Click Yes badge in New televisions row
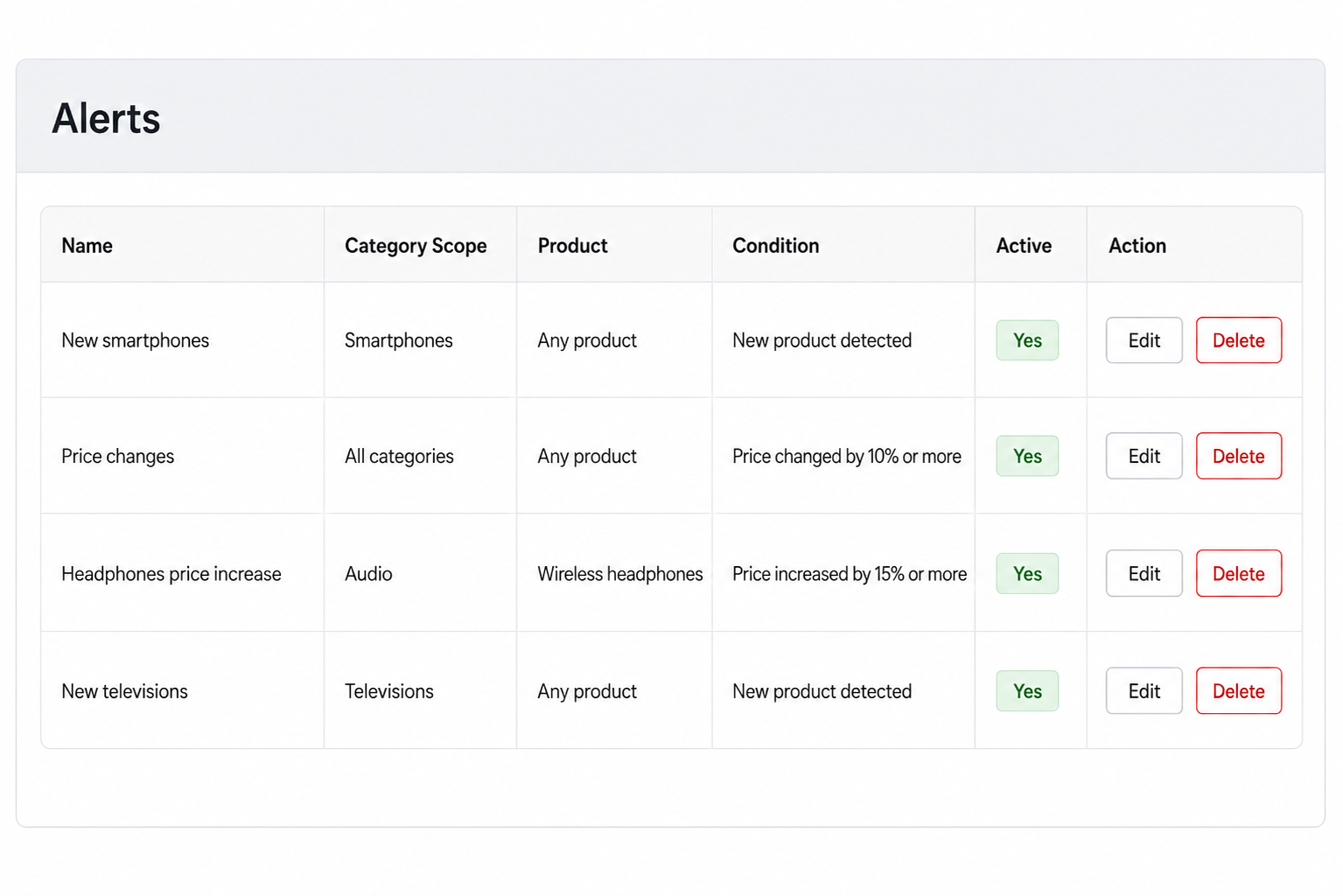Image resolution: width=1343 pixels, height=896 pixels. [x=1027, y=690]
